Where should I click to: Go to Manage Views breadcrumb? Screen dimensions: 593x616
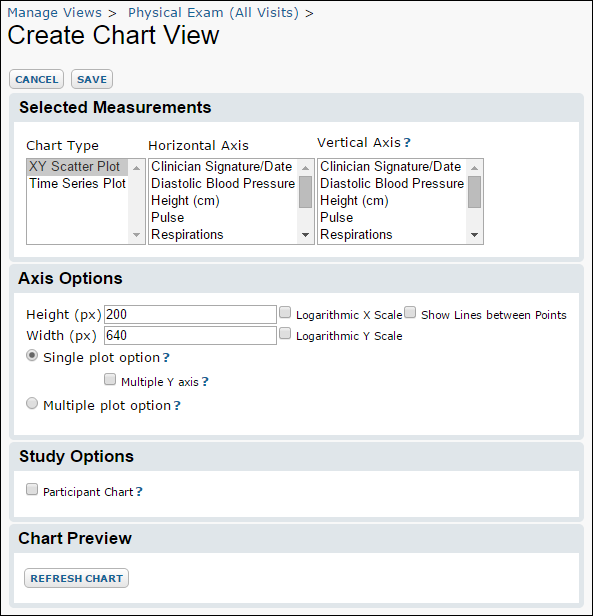[x=55, y=13]
